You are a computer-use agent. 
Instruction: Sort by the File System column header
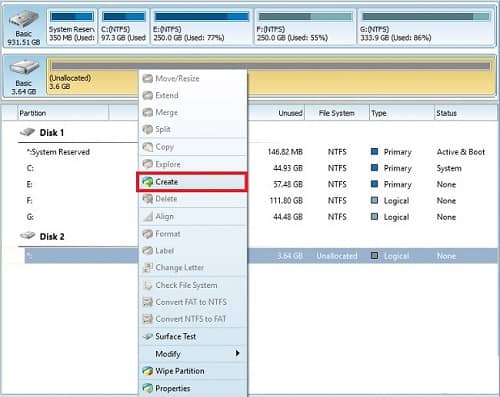pos(337,113)
